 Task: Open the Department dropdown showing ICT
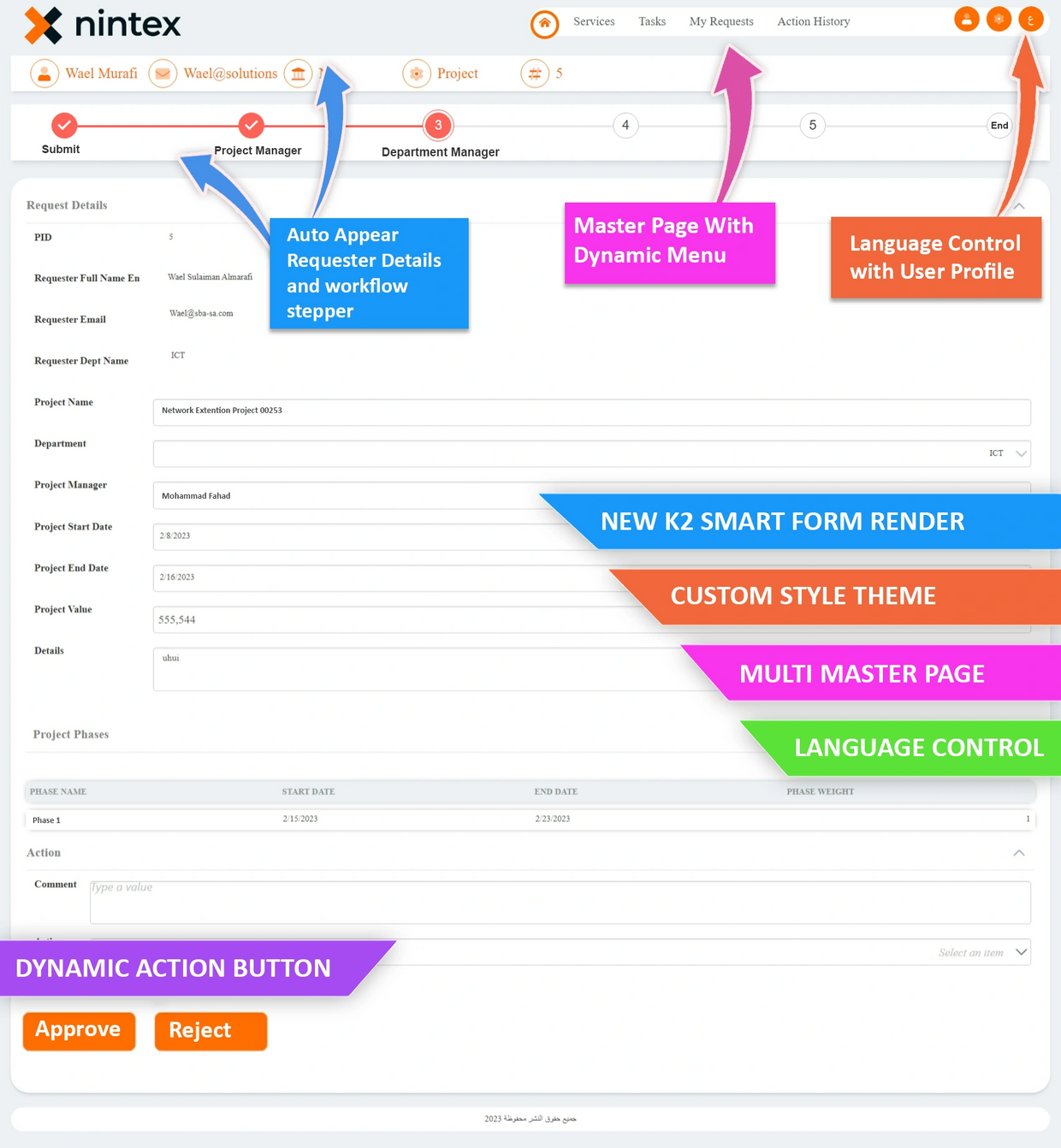click(592, 453)
